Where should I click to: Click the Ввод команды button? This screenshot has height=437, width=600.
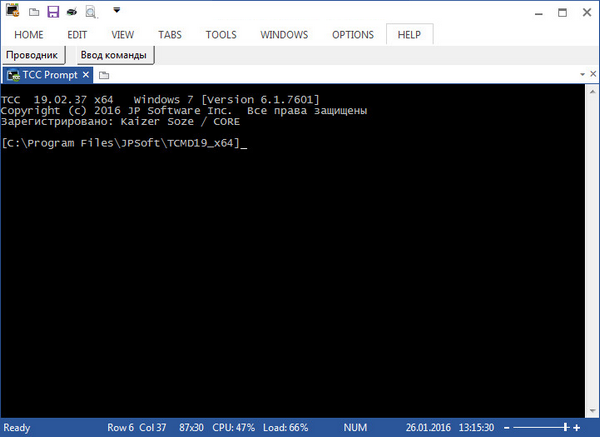click(114, 55)
